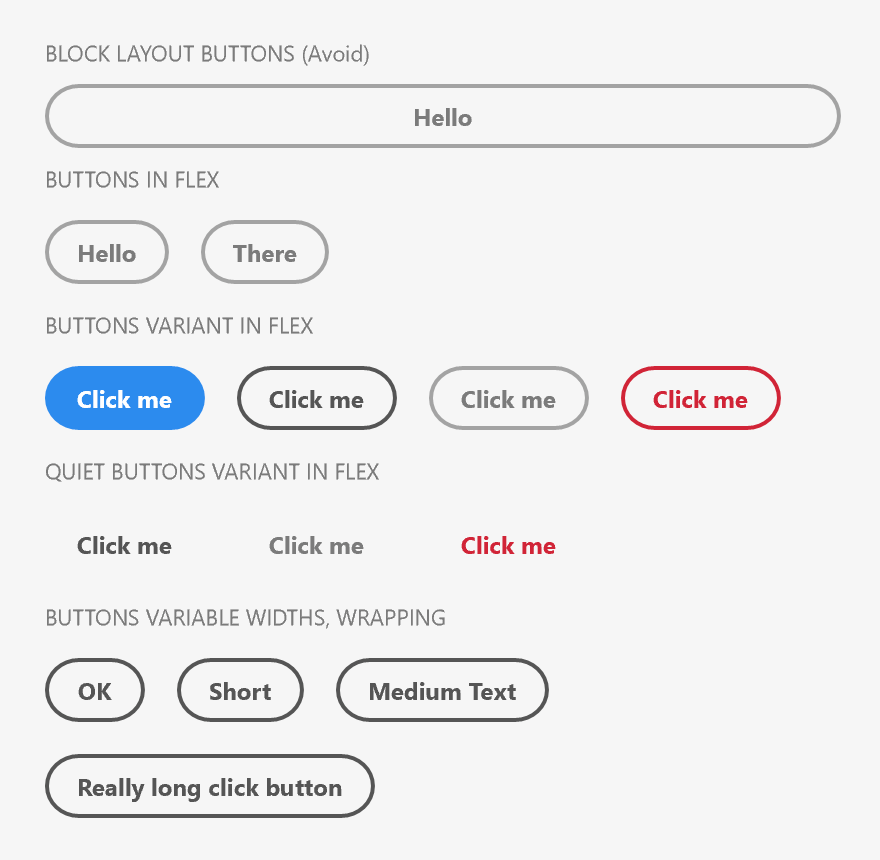The image size is (880, 860).
Task: Click the Short button
Action: [x=240, y=690]
